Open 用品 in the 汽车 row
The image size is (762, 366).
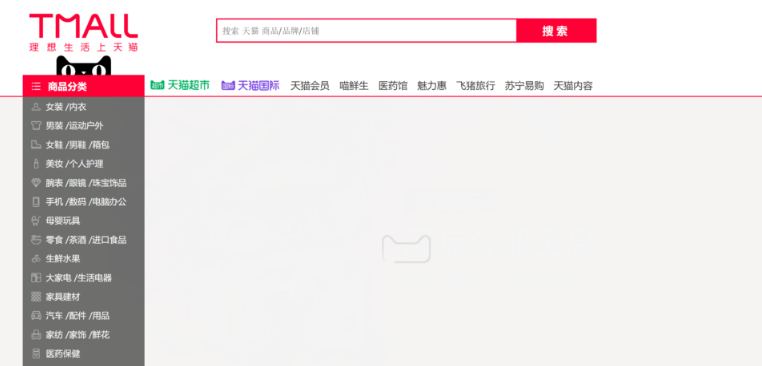pyautogui.click(x=101, y=316)
